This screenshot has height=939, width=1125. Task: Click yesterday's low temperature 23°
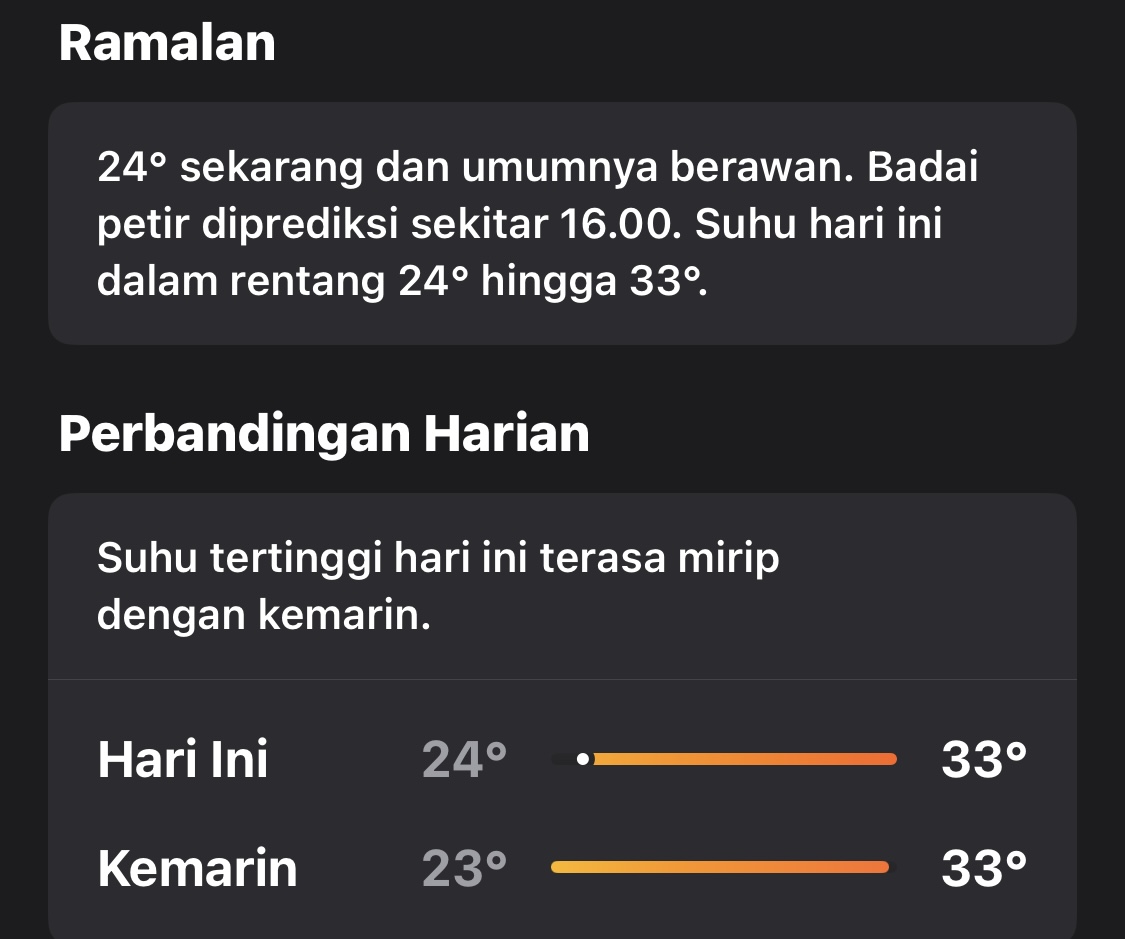(x=463, y=869)
